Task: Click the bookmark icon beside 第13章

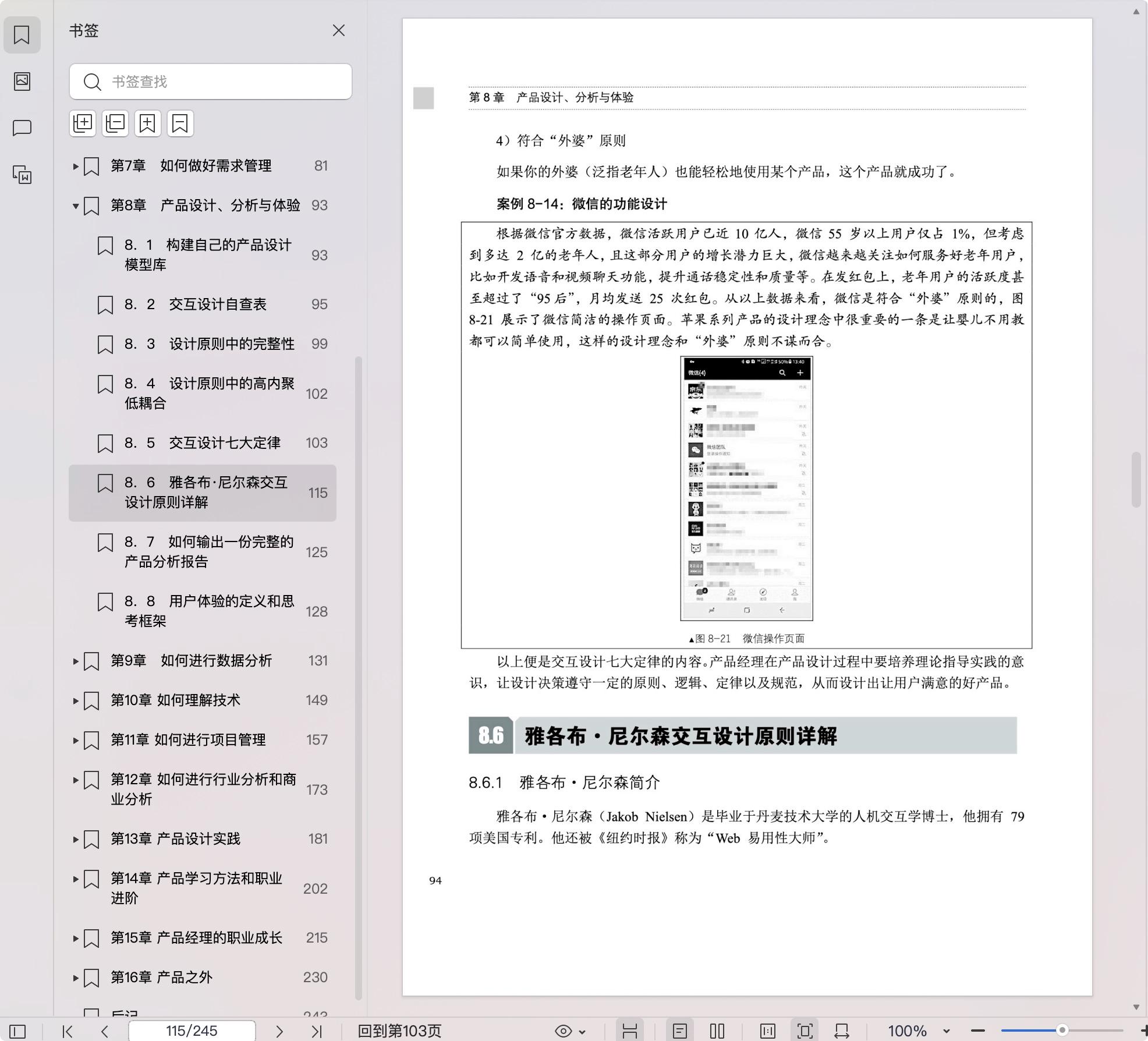Action: 91,840
